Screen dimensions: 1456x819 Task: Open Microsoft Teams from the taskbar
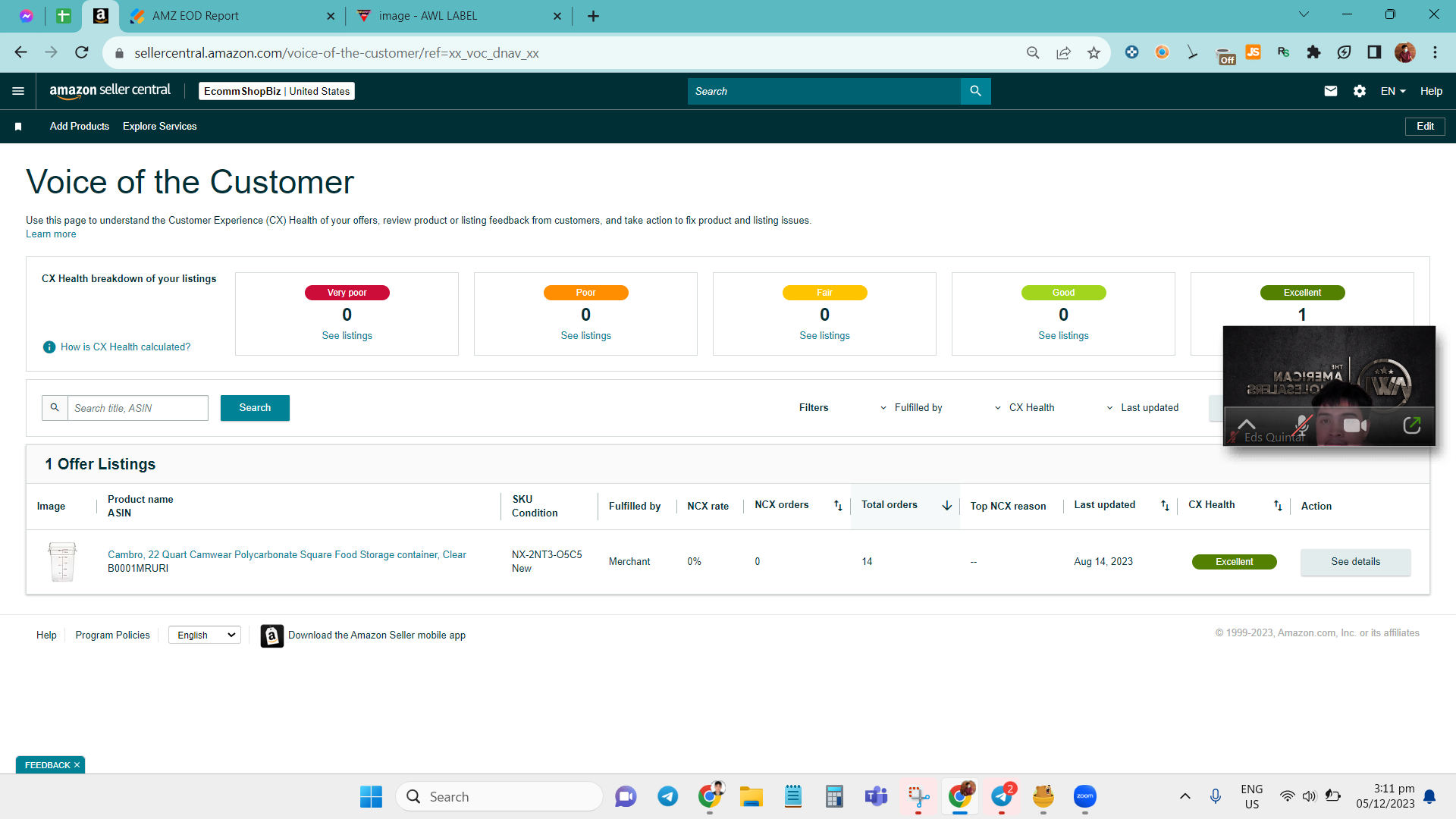(x=876, y=796)
